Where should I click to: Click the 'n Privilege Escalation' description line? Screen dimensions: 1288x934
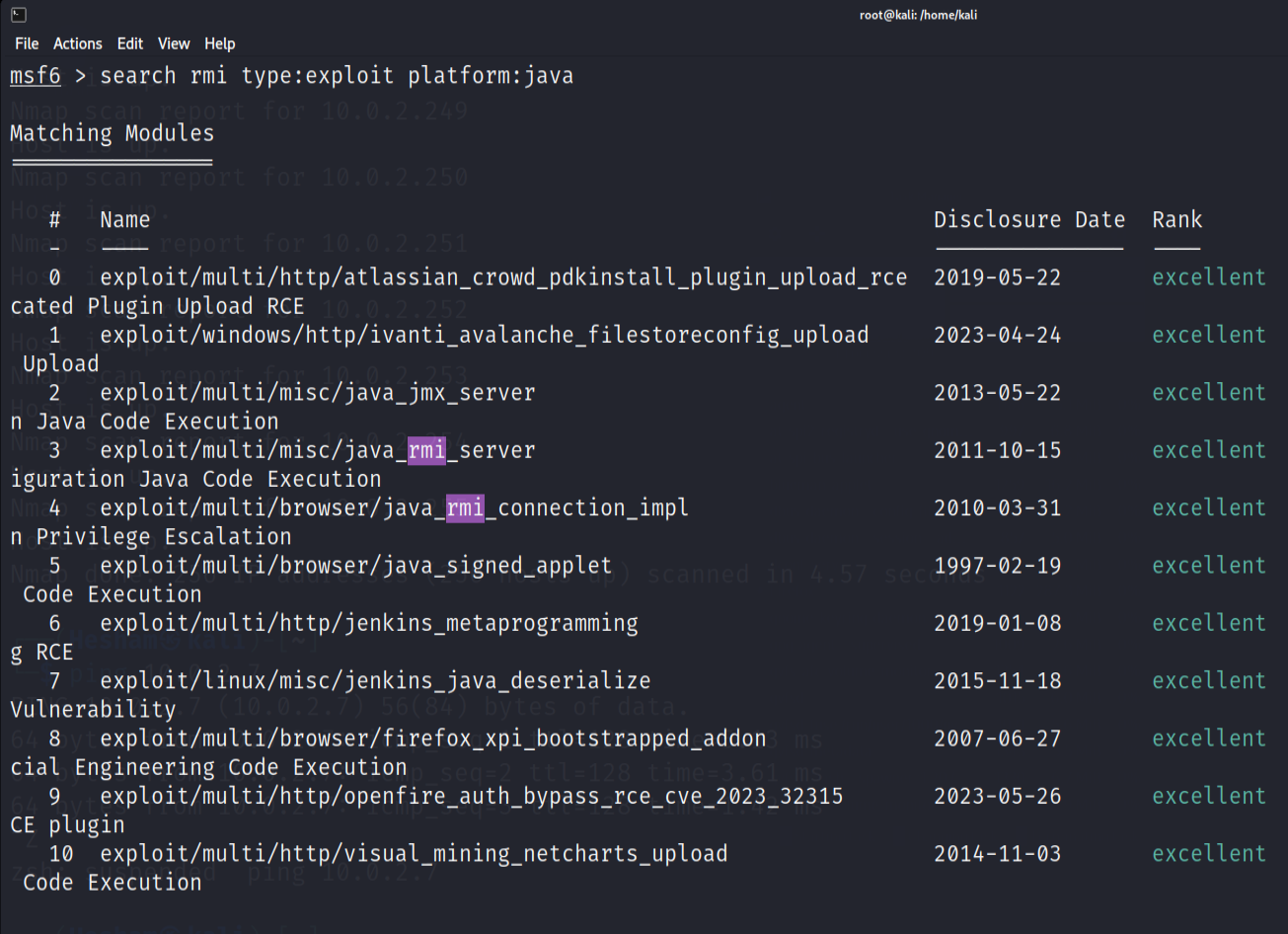tap(151, 537)
